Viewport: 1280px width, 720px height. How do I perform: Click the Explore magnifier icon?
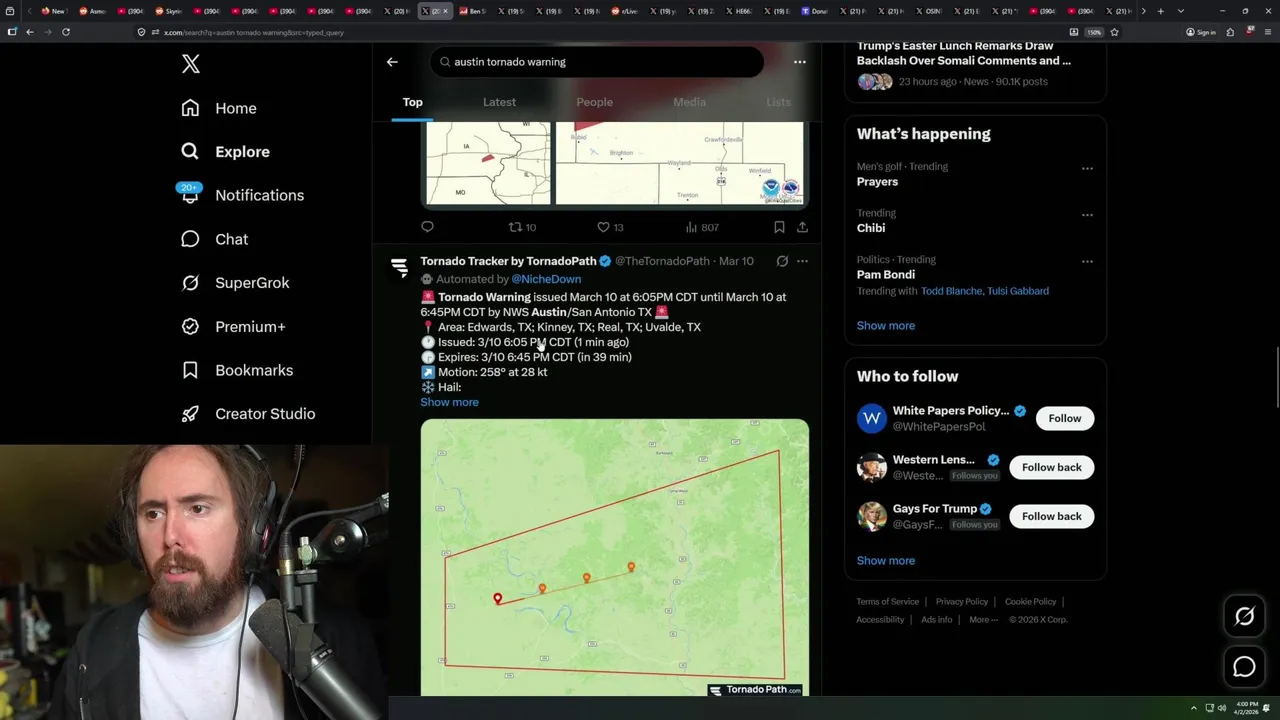[190, 152]
